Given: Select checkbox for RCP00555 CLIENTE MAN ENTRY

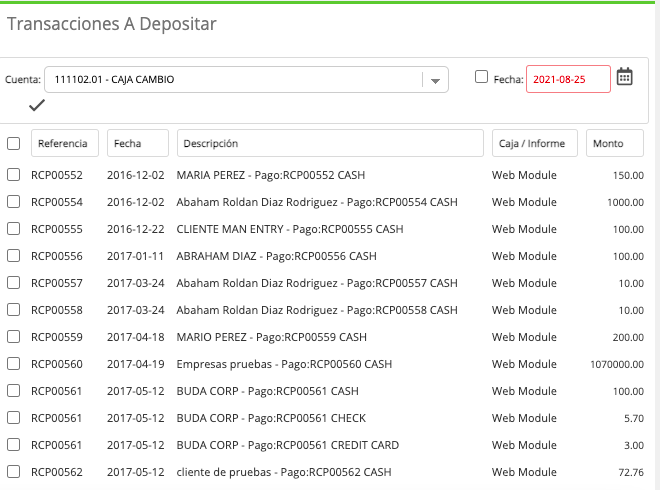Looking at the screenshot, I should coord(13,229).
